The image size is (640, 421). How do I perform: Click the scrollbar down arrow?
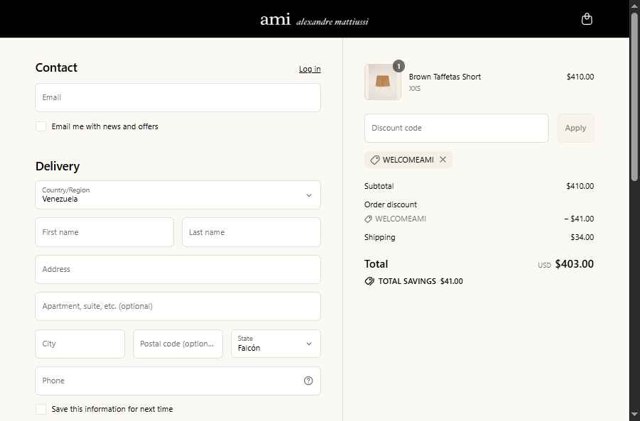pyautogui.click(x=635, y=415)
